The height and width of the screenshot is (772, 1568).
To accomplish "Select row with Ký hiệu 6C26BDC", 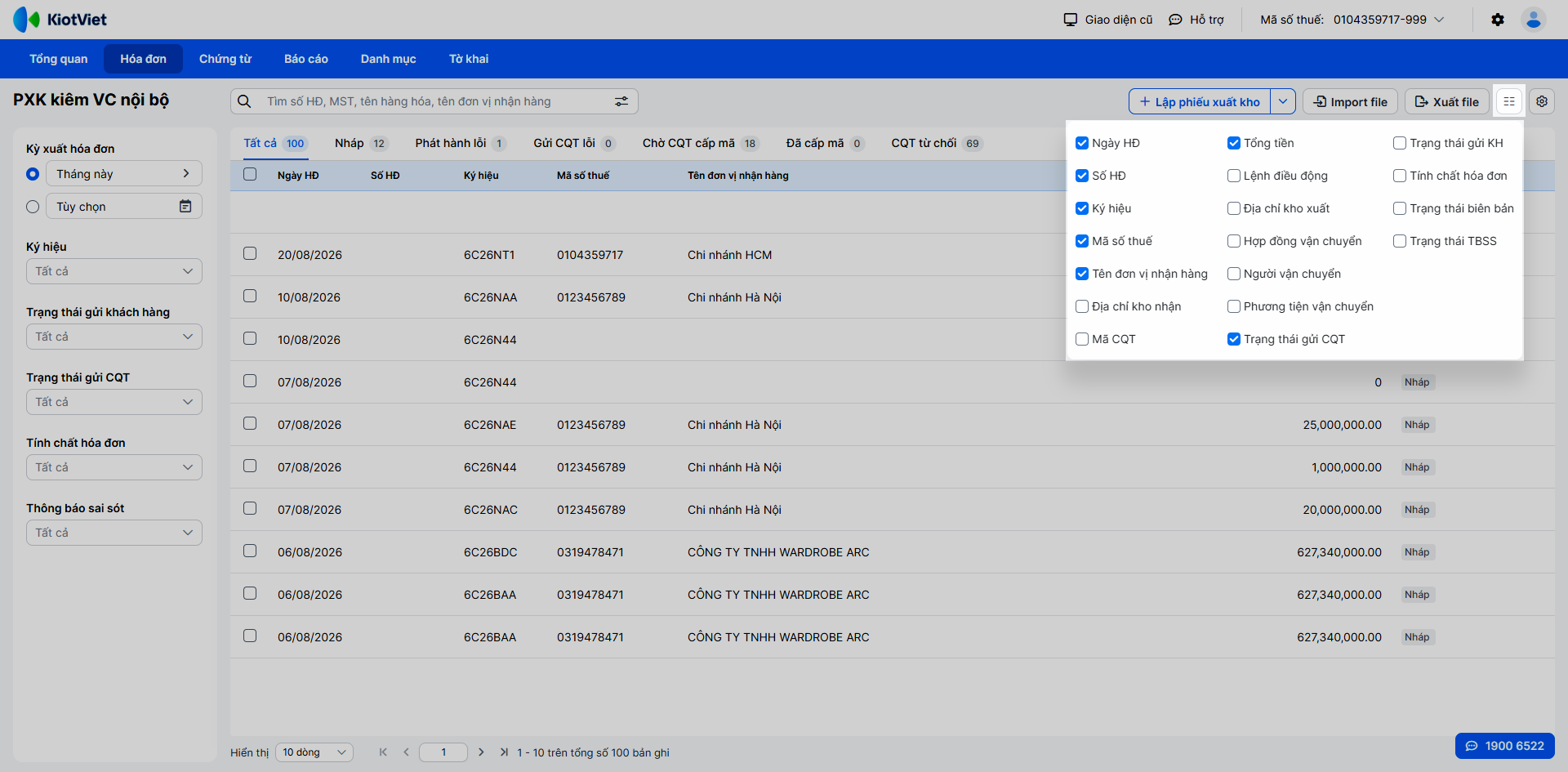I will 250,551.
